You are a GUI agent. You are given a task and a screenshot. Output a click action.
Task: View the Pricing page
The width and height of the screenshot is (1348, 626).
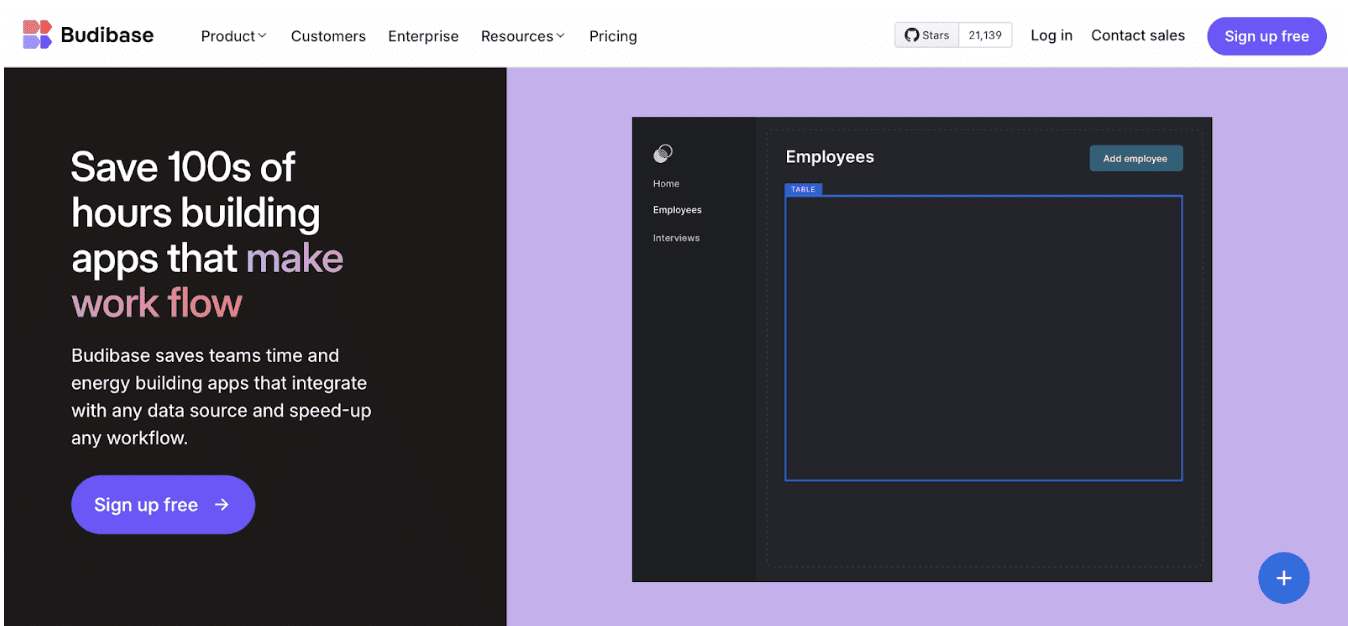[613, 36]
